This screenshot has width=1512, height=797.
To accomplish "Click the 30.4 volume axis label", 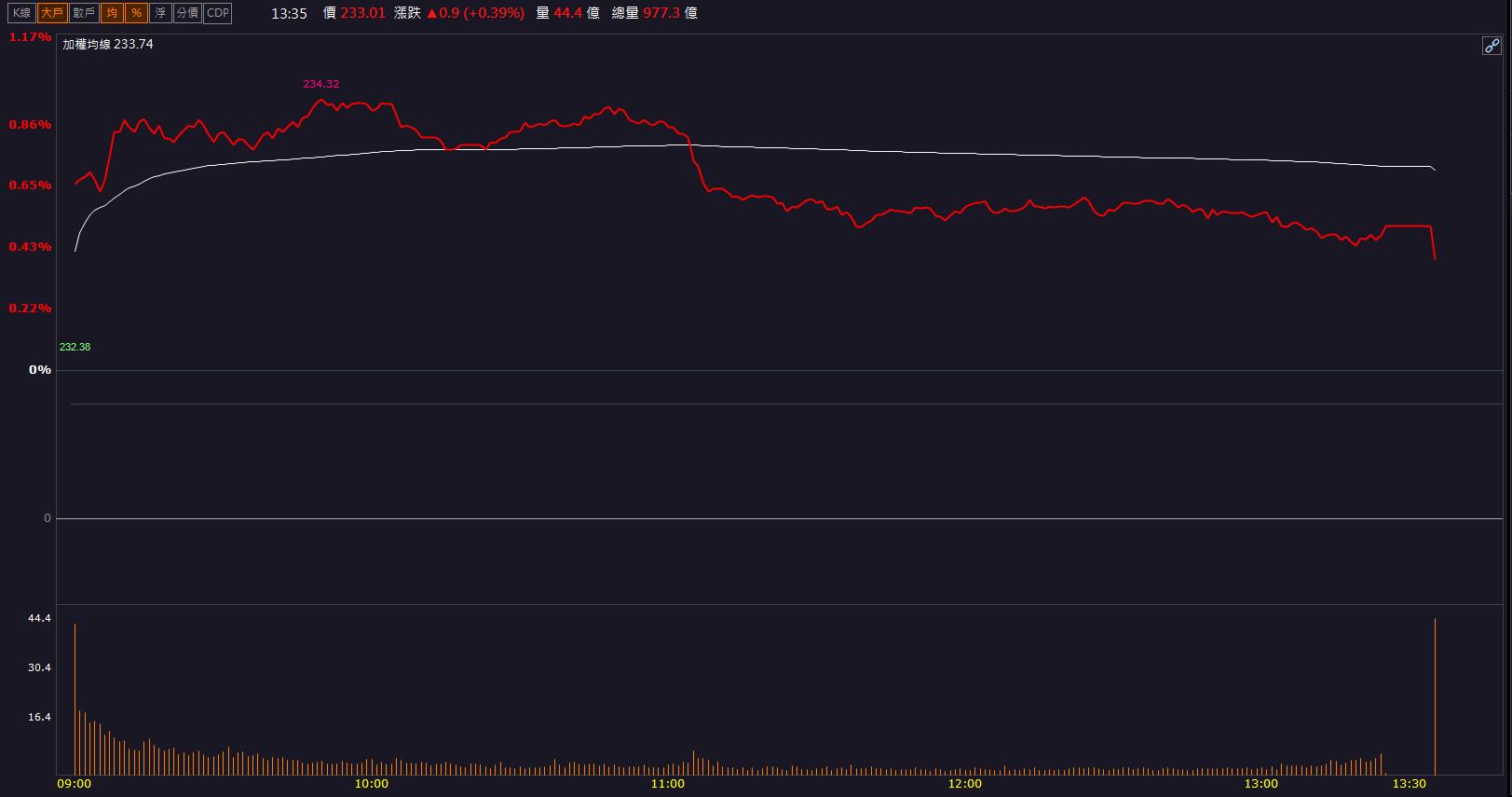I will [40, 667].
